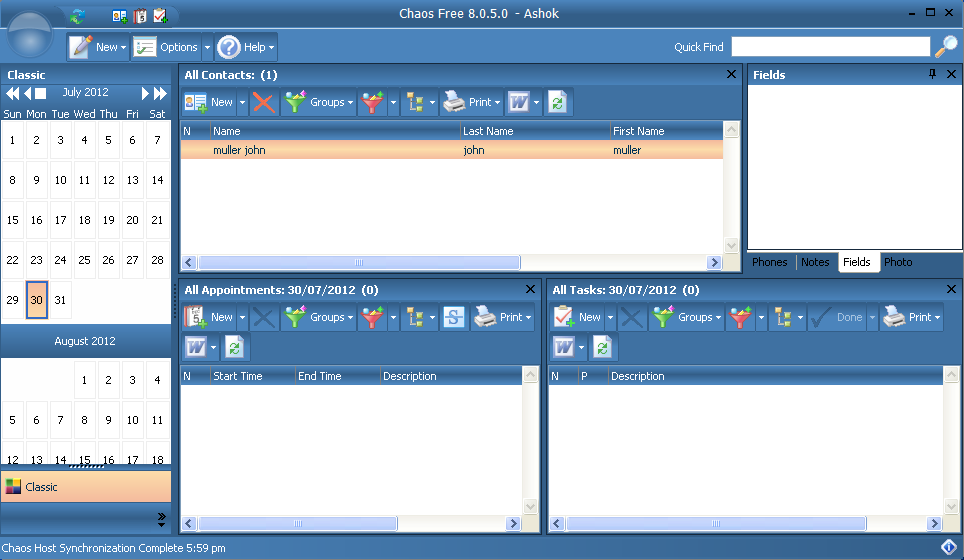Click appointments horizontal scrollbar thumb

click(x=298, y=524)
